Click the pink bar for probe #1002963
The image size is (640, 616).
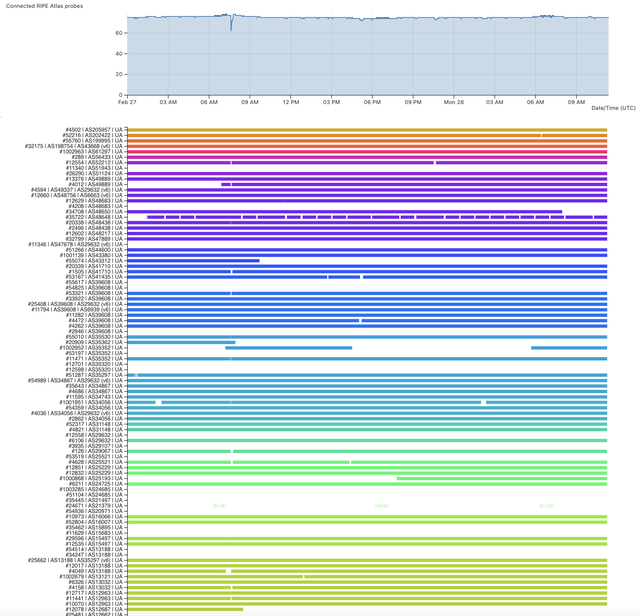[367, 151]
